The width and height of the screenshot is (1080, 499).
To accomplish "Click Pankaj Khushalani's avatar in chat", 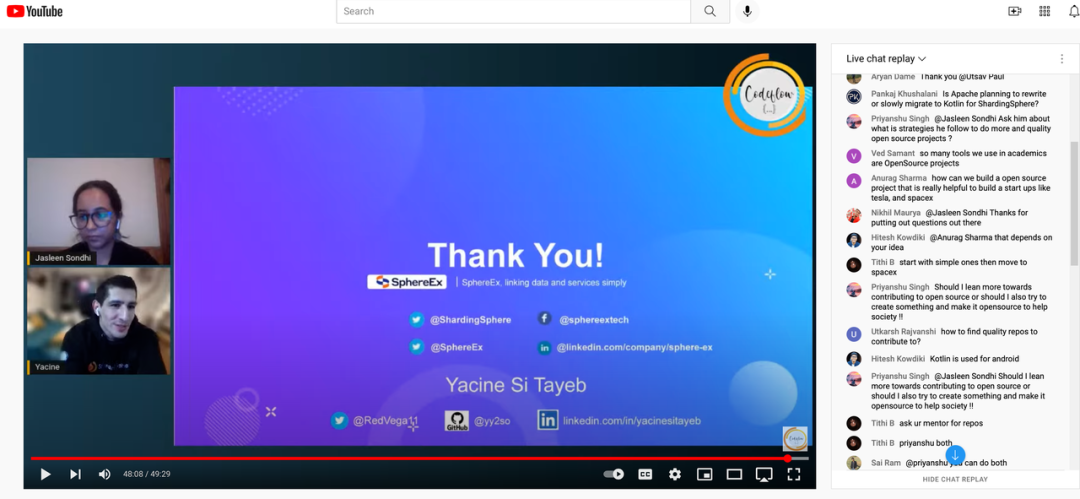I will tap(854, 96).
